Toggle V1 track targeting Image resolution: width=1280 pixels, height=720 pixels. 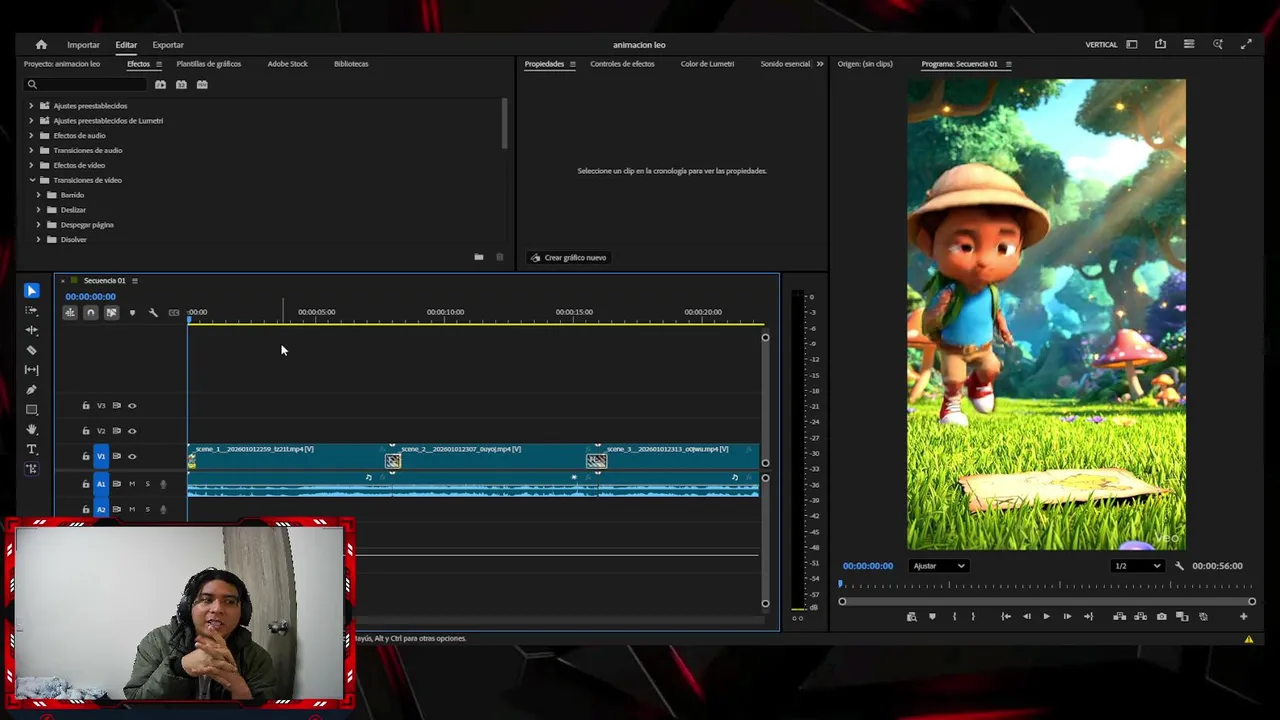click(x=101, y=456)
